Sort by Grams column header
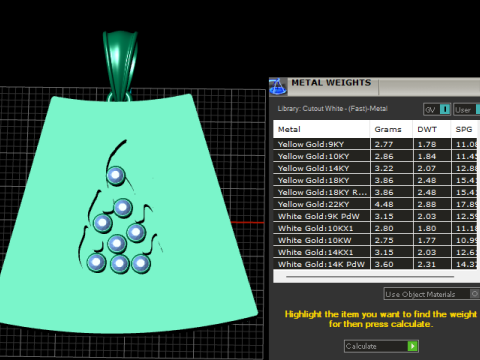Viewport: 480px width, 360px height. pos(391,129)
